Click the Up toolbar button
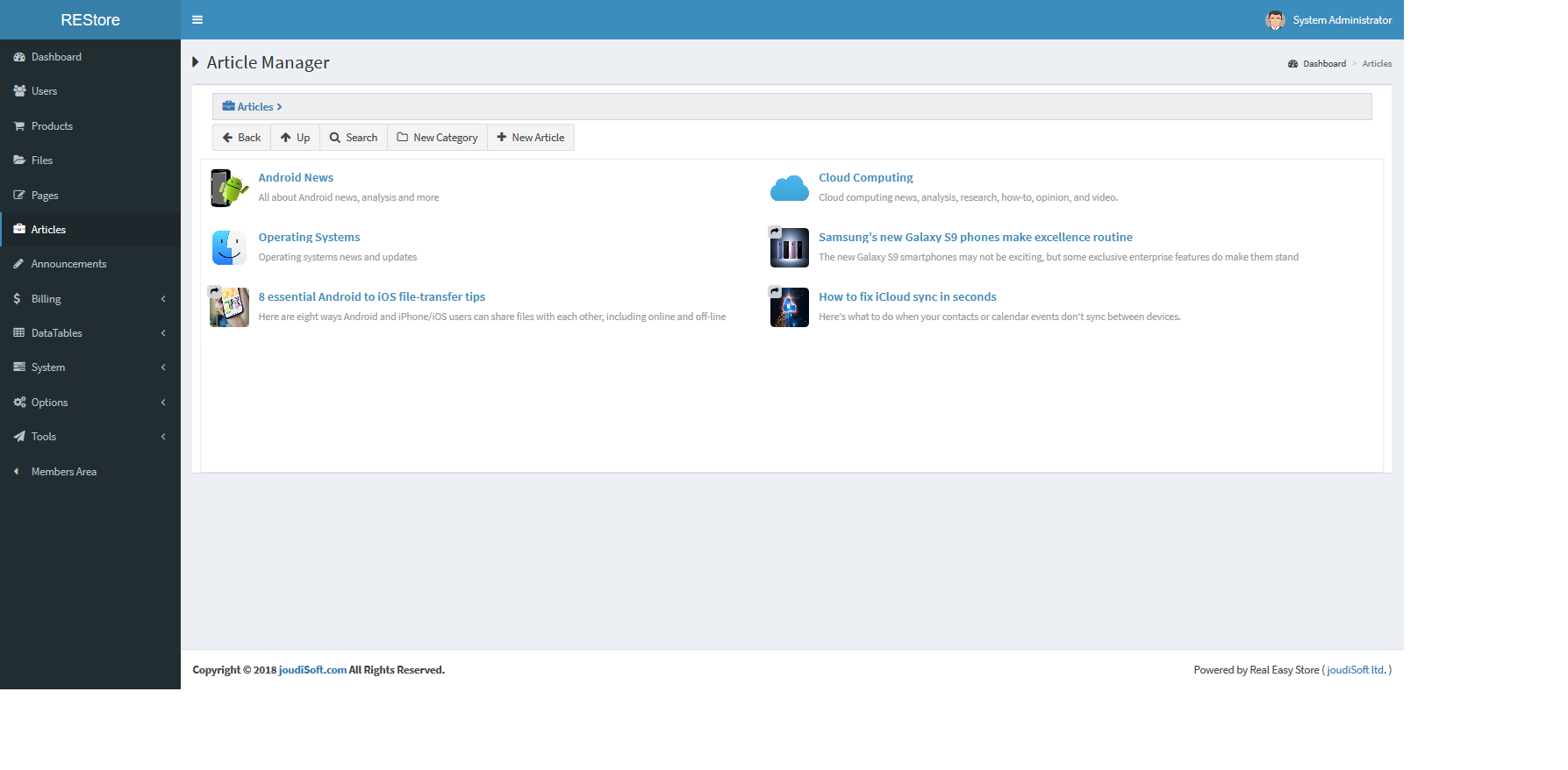 tap(295, 138)
